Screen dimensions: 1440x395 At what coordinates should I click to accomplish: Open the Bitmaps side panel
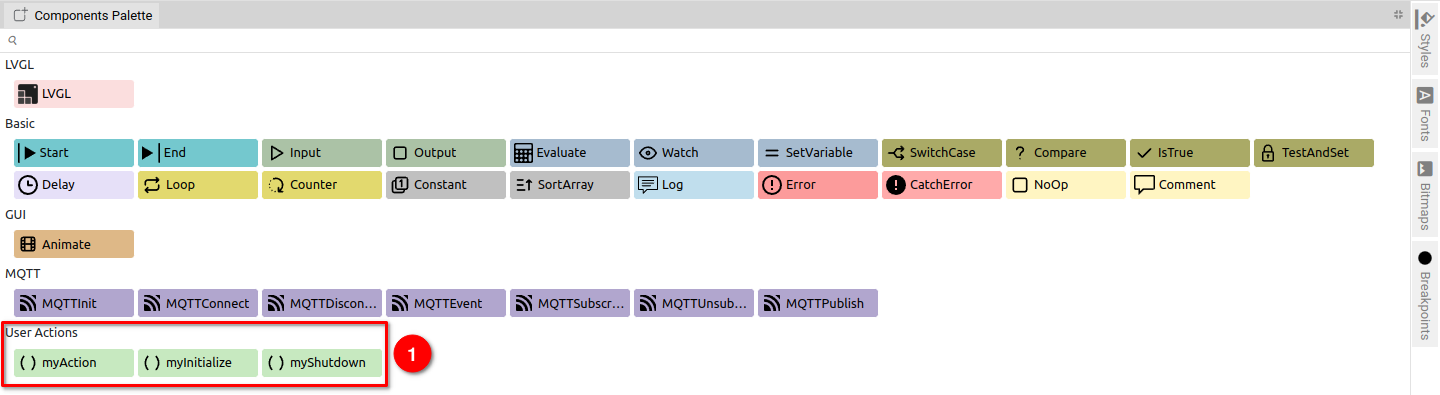pos(1425,194)
